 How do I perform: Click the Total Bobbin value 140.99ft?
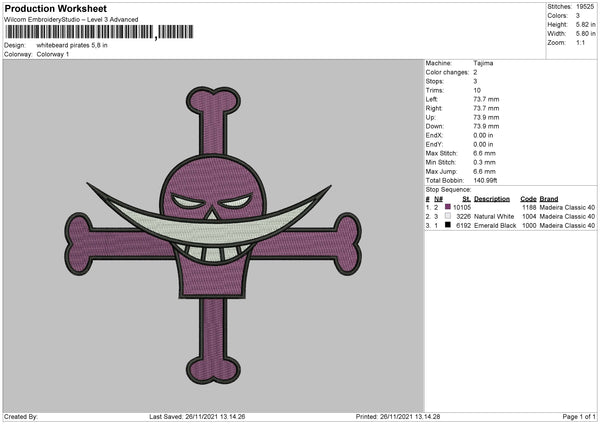click(x=485, y=180)
